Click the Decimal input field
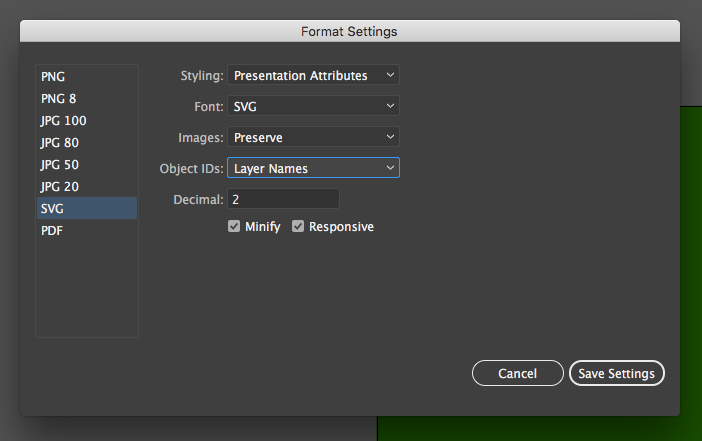The image size is (702, 441). coord(284,199)
